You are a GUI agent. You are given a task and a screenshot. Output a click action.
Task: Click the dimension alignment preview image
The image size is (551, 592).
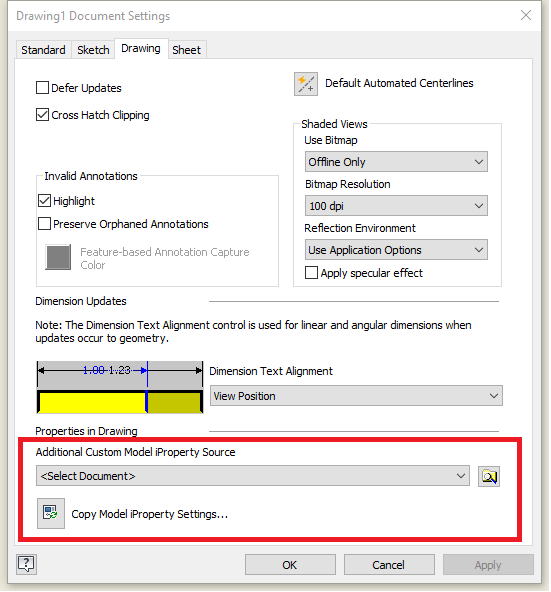pos(120,387)
